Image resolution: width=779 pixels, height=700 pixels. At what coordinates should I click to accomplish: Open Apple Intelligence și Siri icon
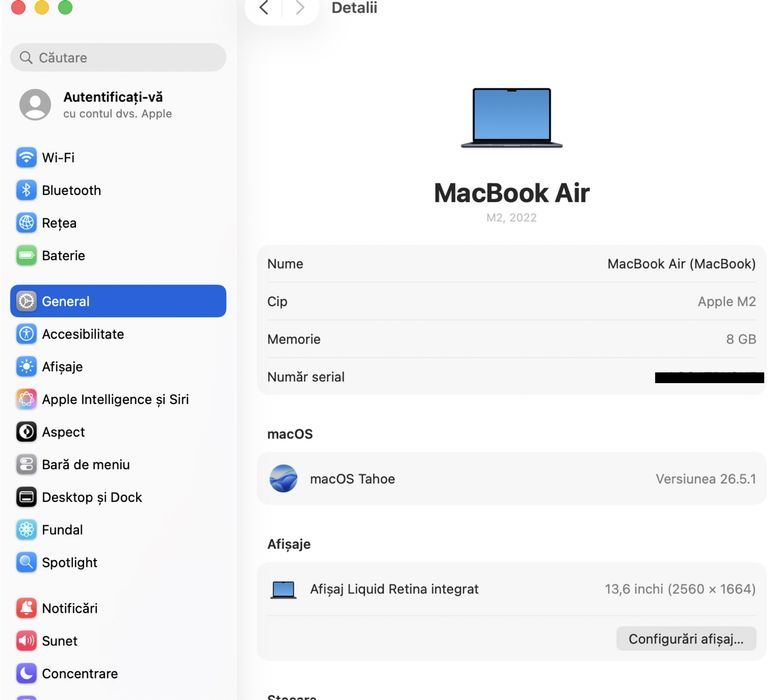pyautogui.click(x=26, y=399)
